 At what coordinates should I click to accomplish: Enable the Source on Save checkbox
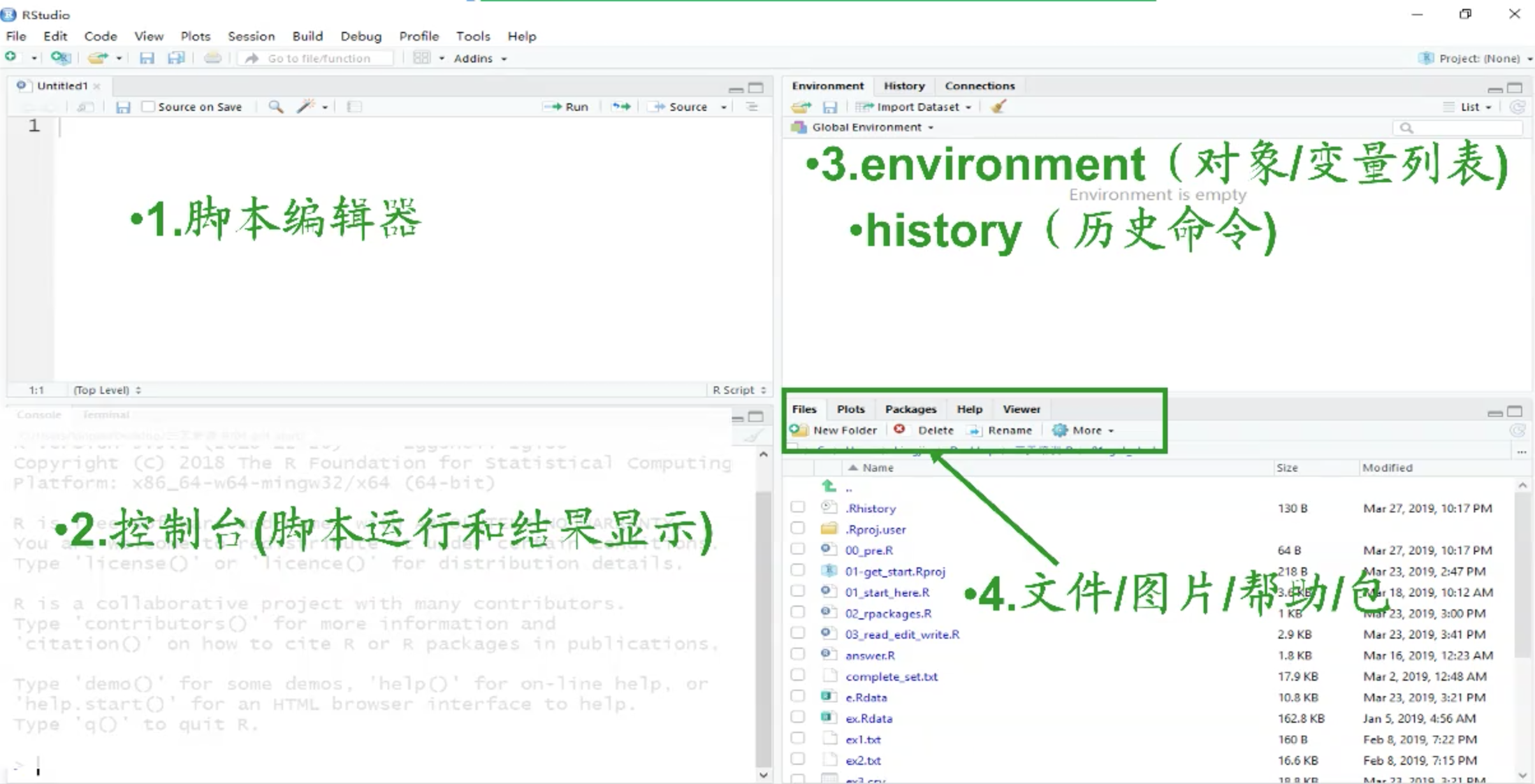(148, 106)
